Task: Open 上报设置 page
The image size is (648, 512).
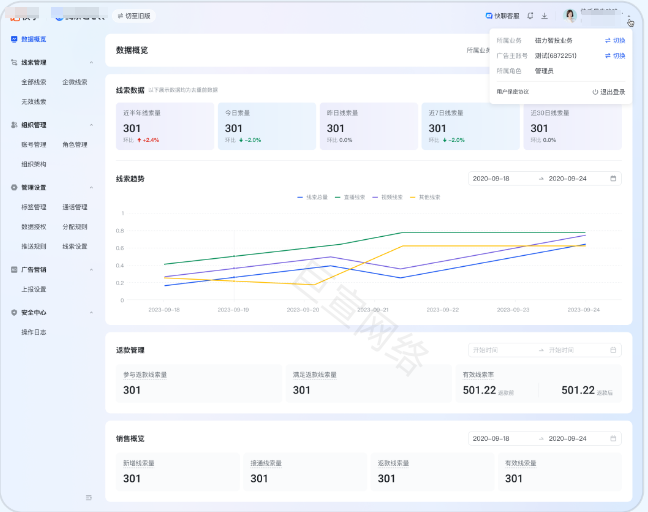Action: [33, 289]
